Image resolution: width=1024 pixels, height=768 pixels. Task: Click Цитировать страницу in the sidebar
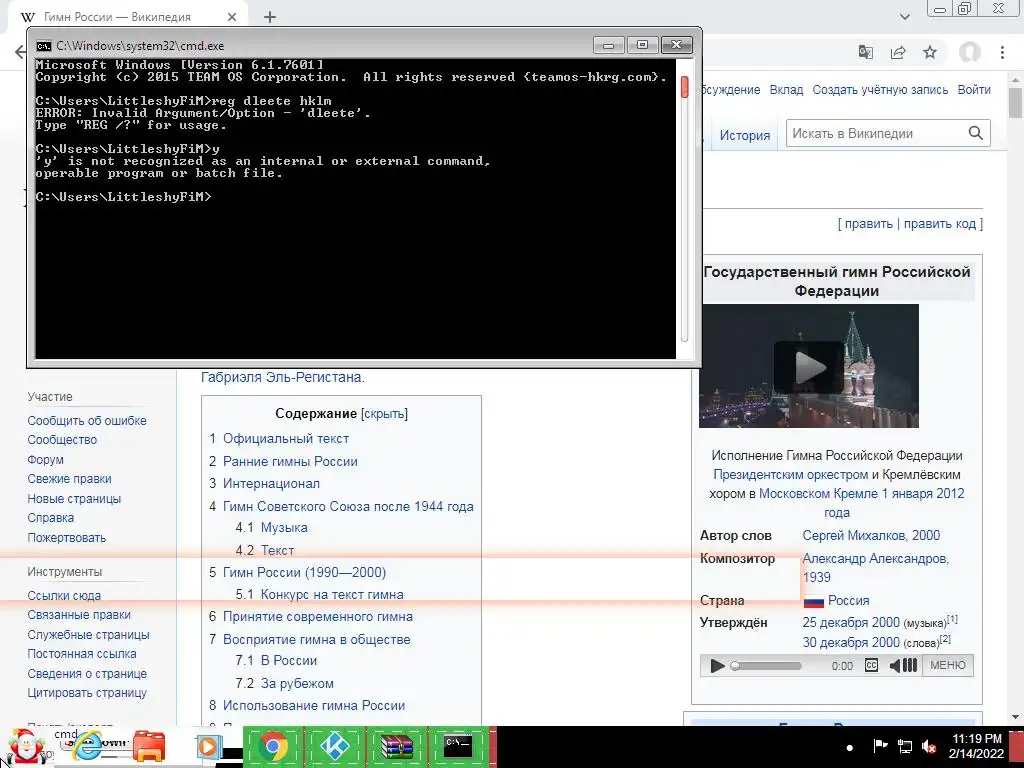tap(87, 692)
